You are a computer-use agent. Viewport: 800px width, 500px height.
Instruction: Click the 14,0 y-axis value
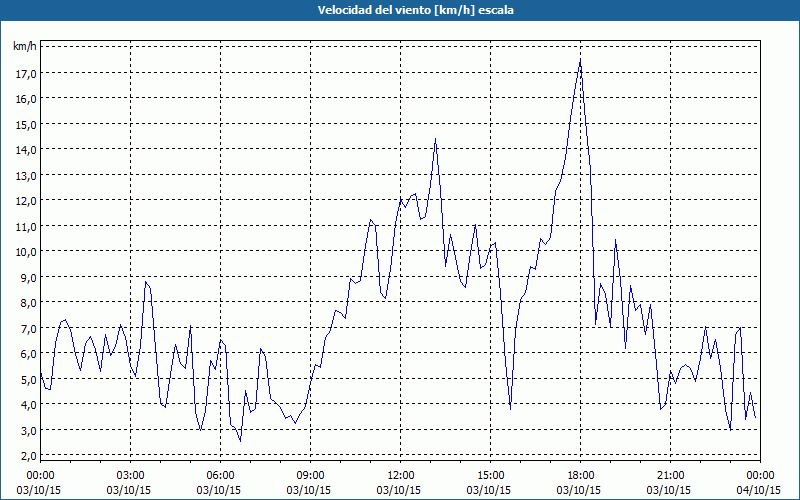26,150
